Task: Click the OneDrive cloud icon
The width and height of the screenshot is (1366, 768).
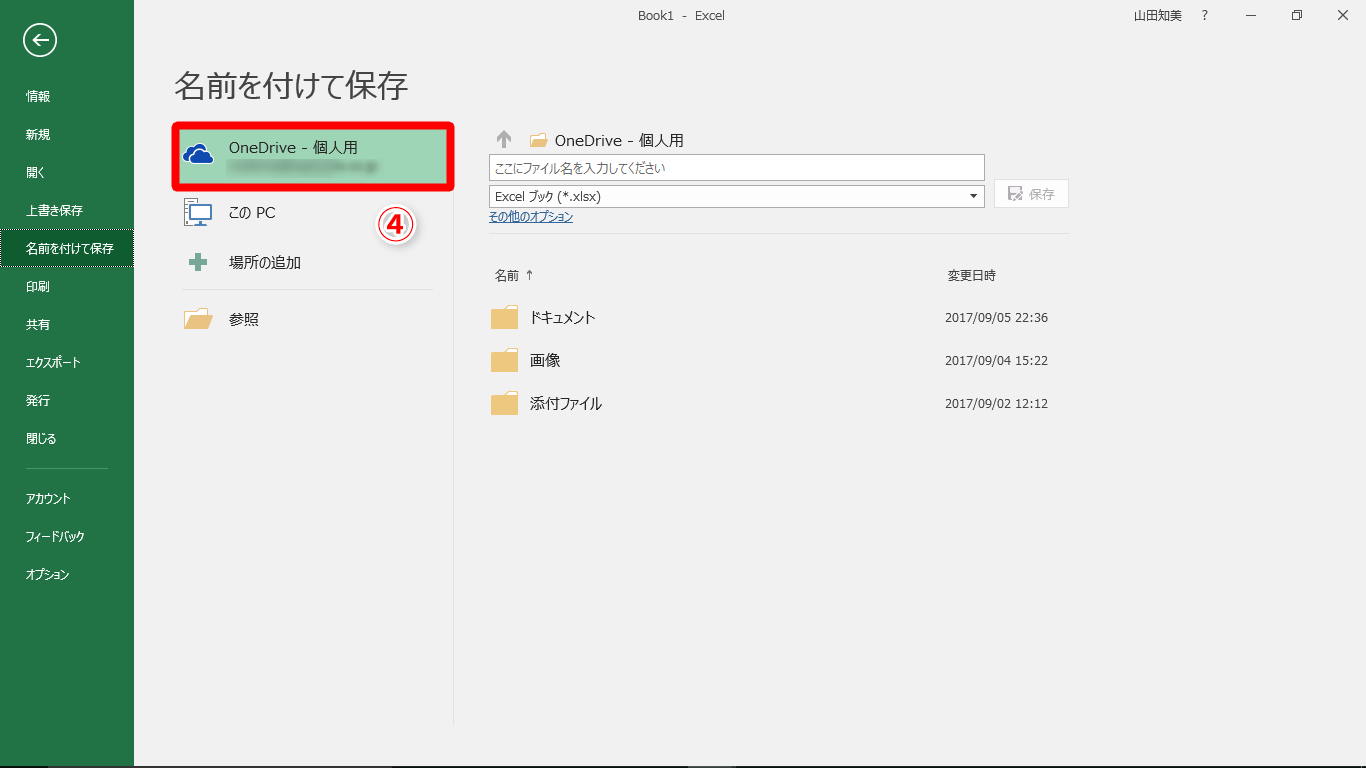Action: click(198, 155)
